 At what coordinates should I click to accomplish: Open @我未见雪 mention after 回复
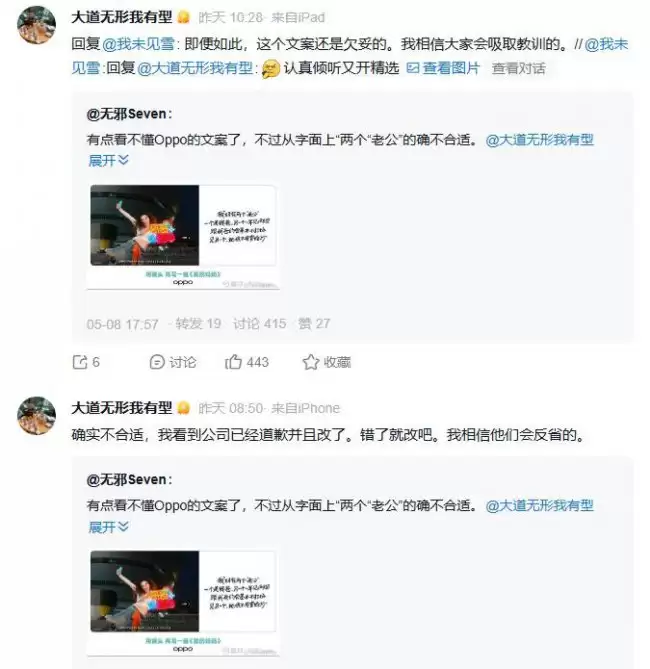coord(138,44)
